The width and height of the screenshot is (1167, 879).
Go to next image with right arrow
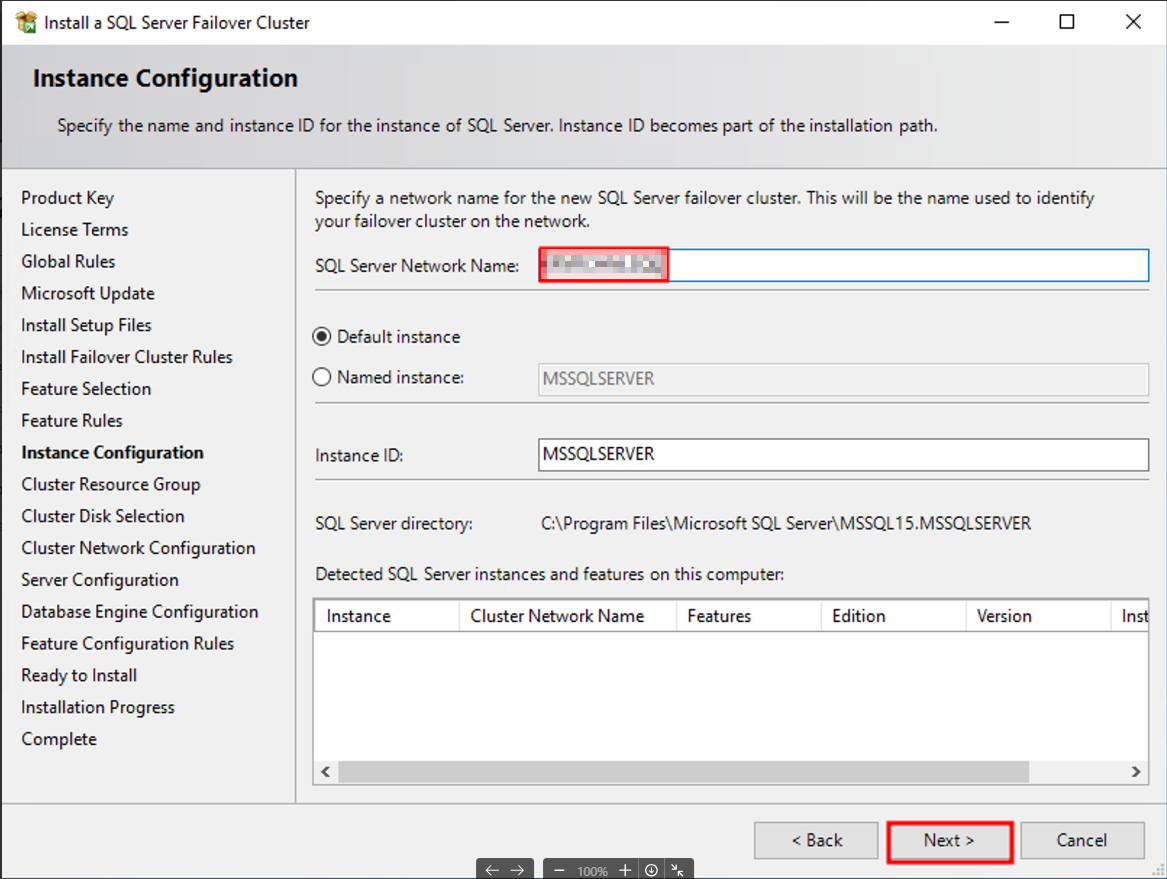(517, 870)
